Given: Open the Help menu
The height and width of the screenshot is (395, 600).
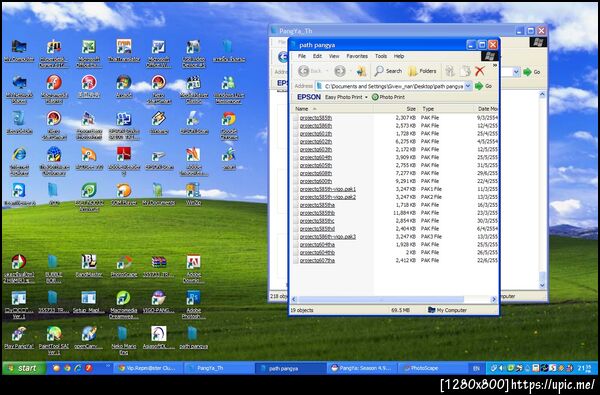Looking at the screenshot, I should point(399,56).
